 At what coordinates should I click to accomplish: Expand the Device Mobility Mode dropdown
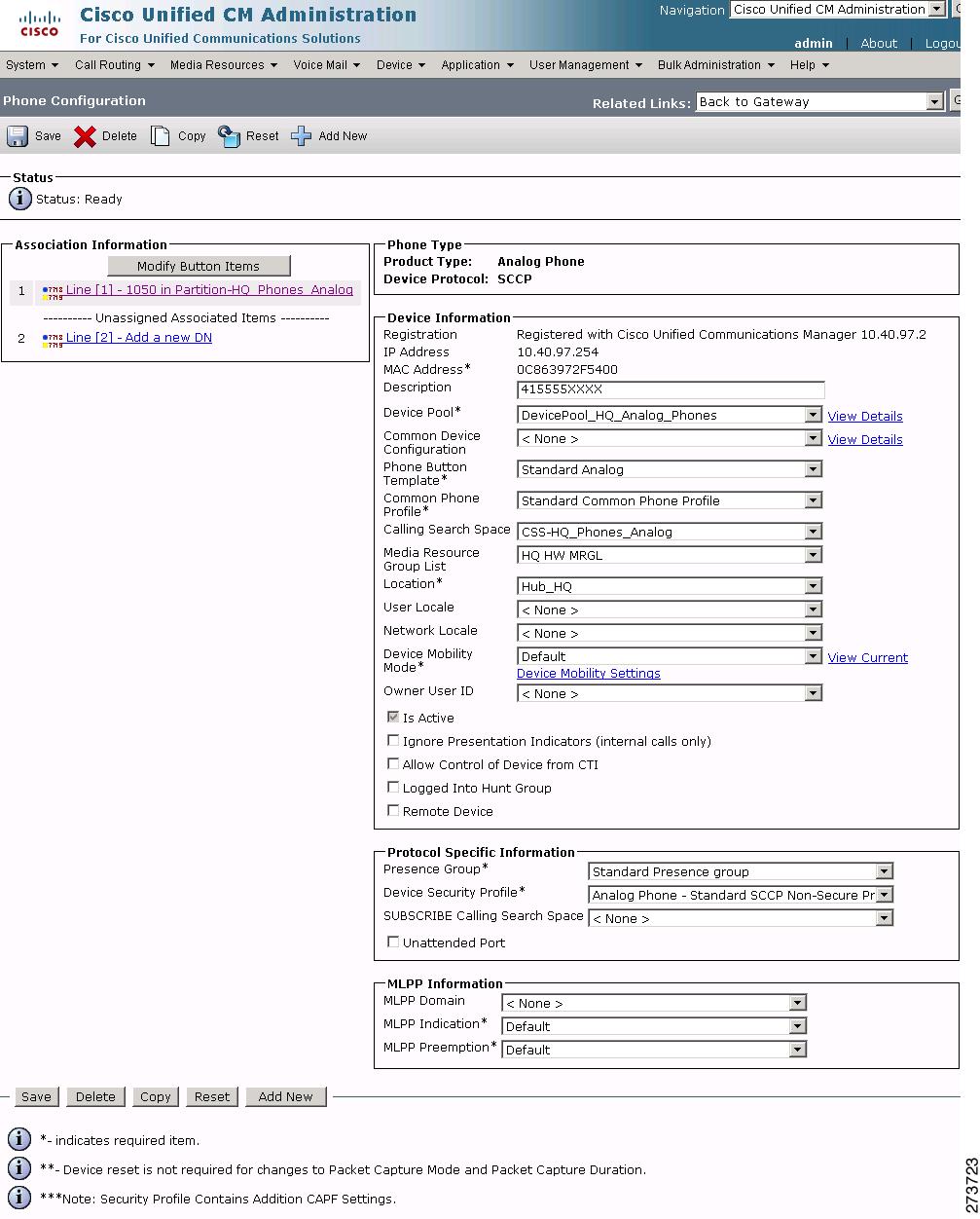(670, 657)
